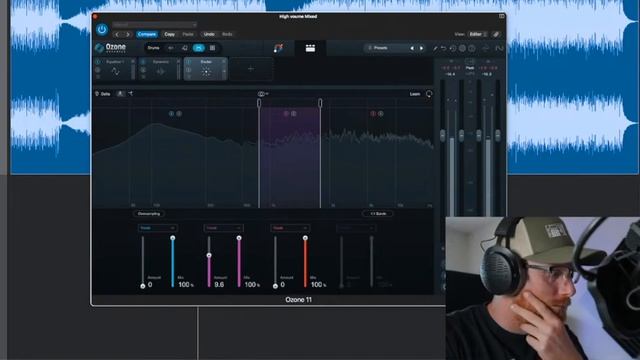Select the Dynamics module
Viewport: 640px width, 360px height.
point(160,69)
